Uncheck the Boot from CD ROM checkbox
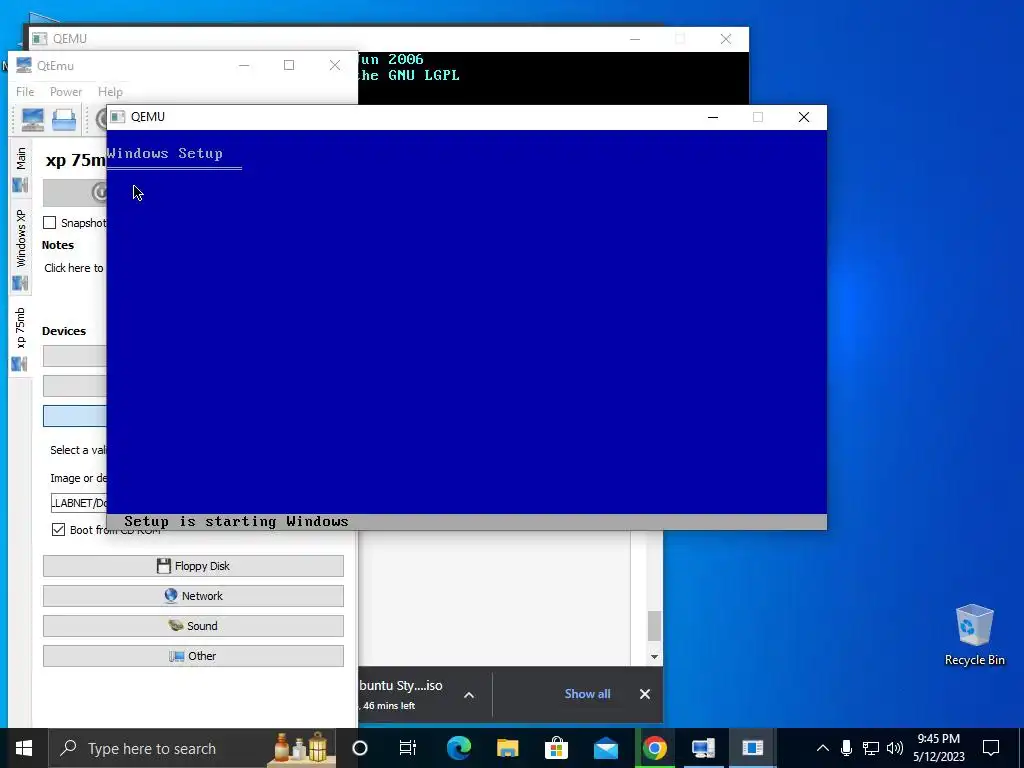Viewport: 1024px width, 768px height. coord(58,530)
